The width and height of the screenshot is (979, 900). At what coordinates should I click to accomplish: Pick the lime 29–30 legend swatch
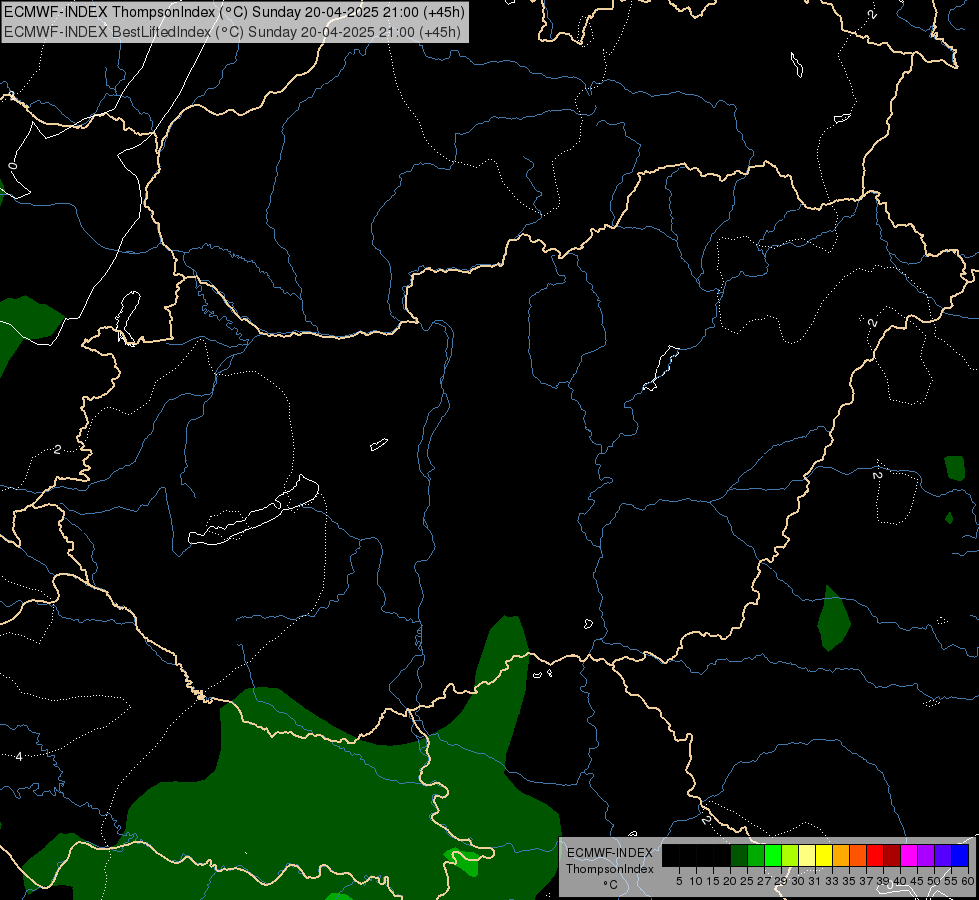tap(790, 855)
